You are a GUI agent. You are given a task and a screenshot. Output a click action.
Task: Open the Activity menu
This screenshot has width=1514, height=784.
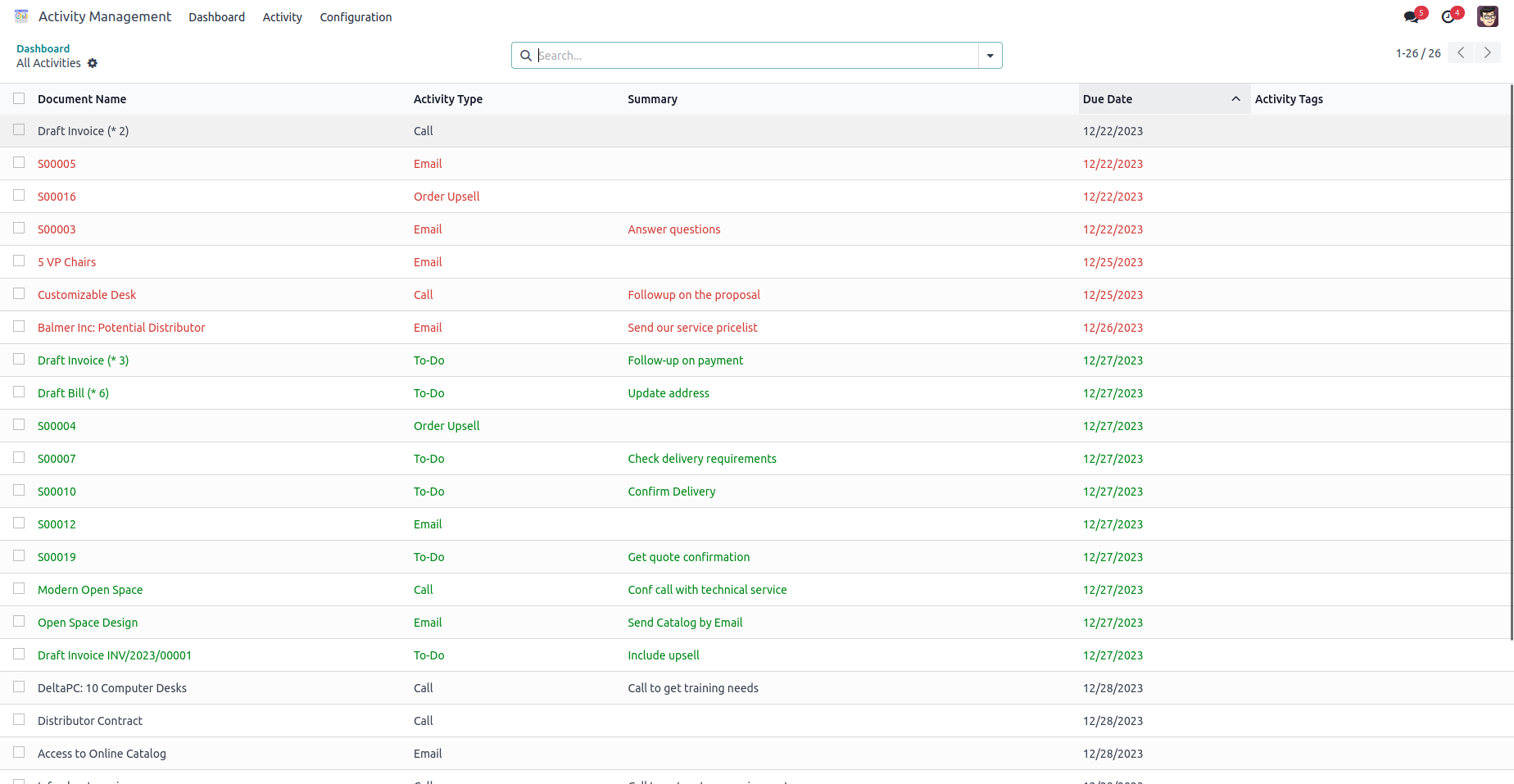click(x=282, y=17)
